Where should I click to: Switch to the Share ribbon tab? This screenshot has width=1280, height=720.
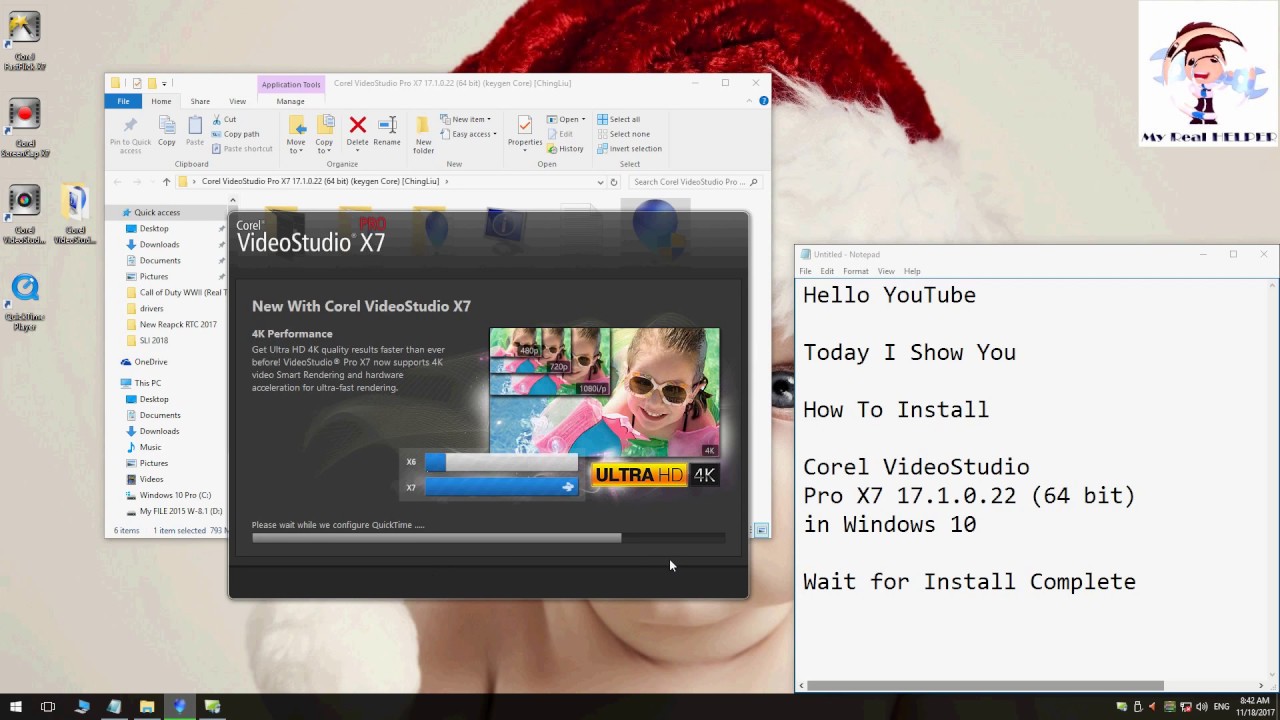200,101
